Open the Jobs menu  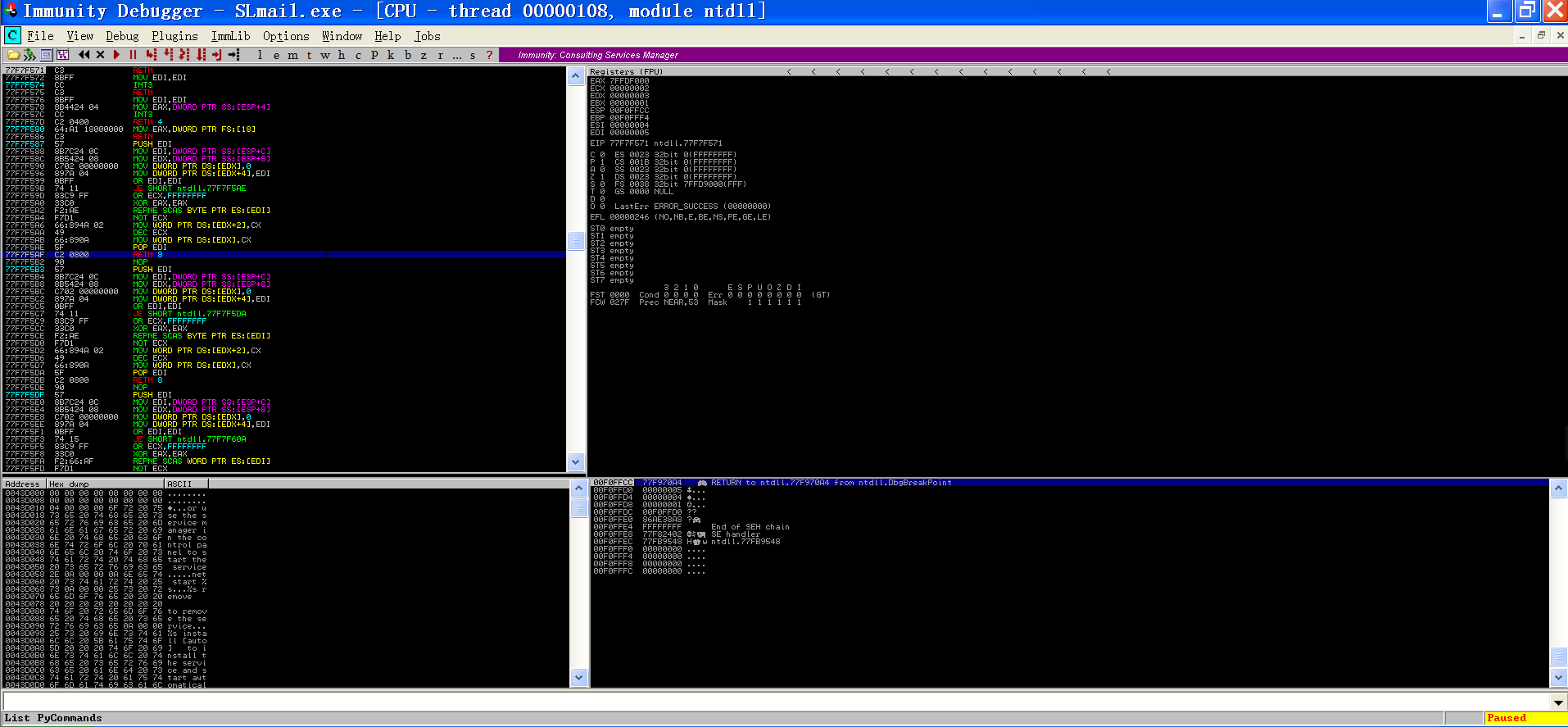(x=427, y=36)
